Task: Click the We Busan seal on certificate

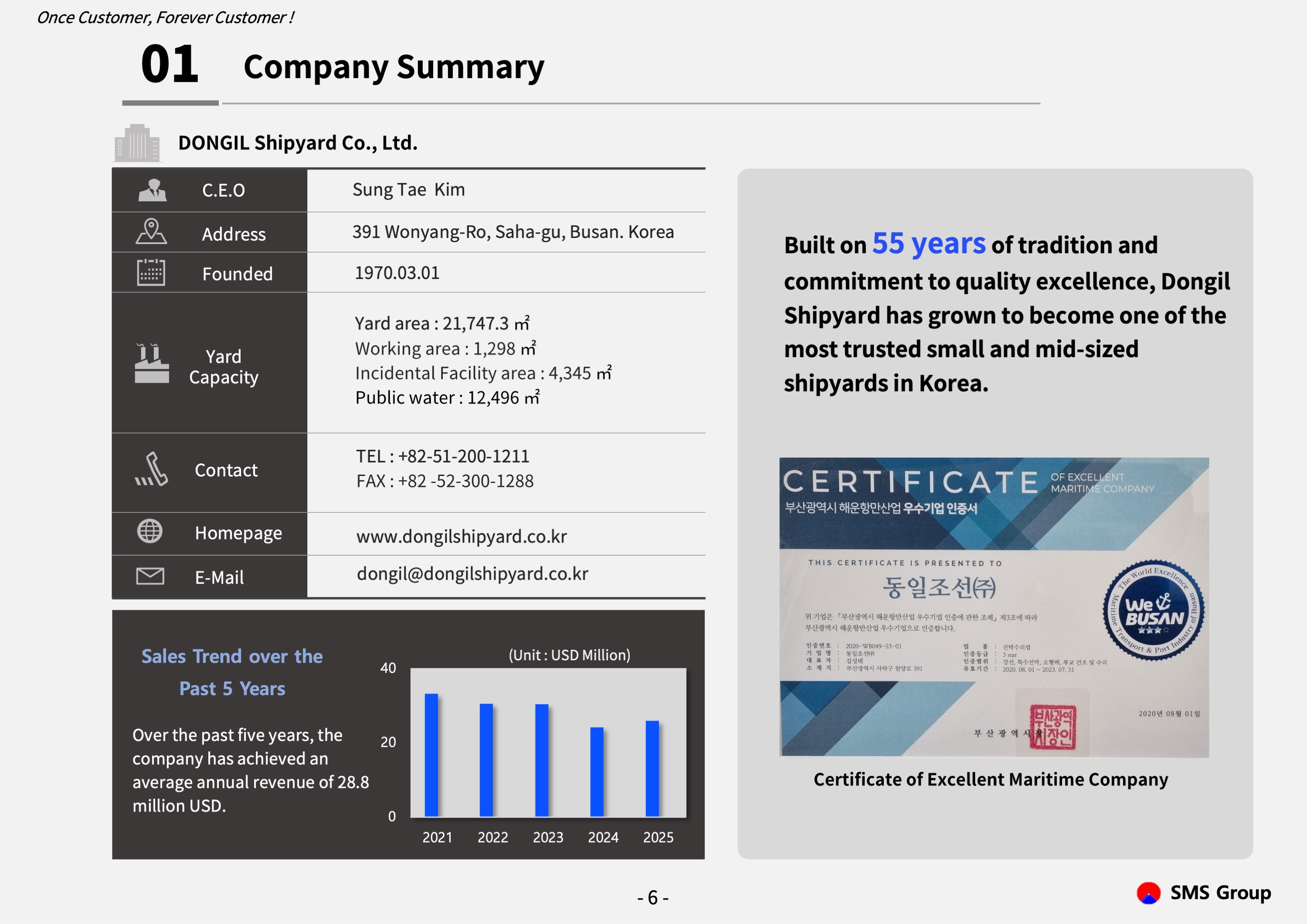Action: click(x=1154, y=610)
